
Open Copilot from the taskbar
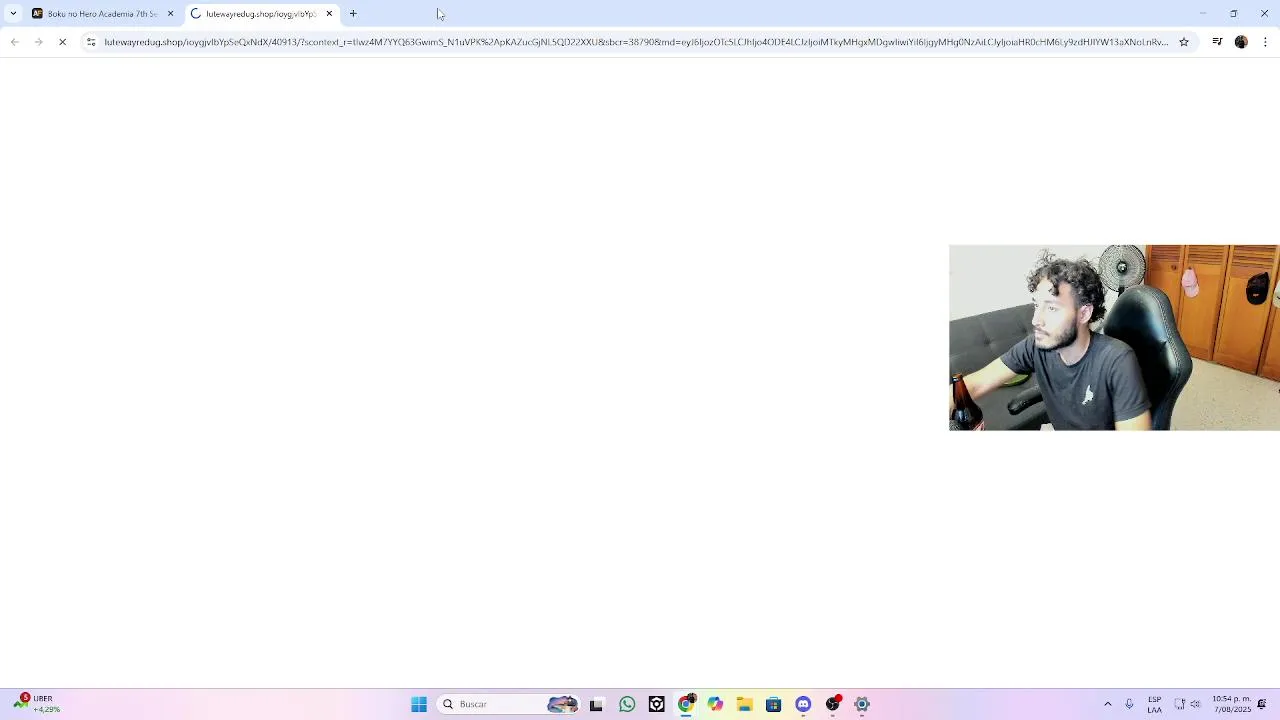click(715, 704)
